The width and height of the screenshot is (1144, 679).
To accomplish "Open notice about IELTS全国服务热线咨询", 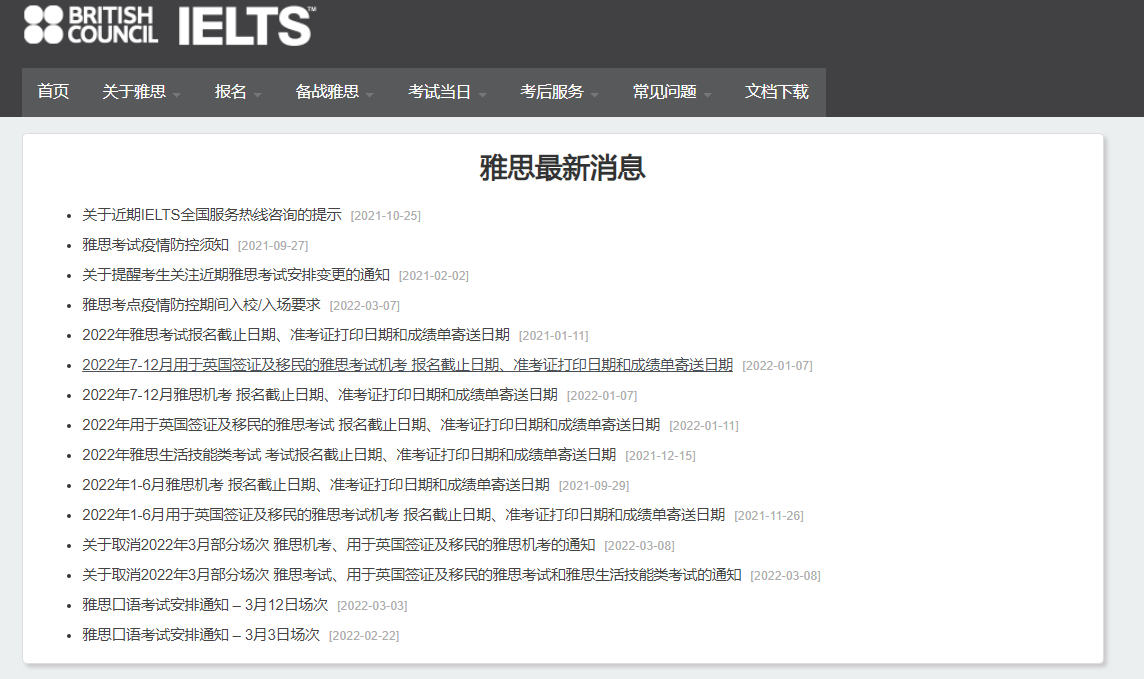I will click(211, 215).
